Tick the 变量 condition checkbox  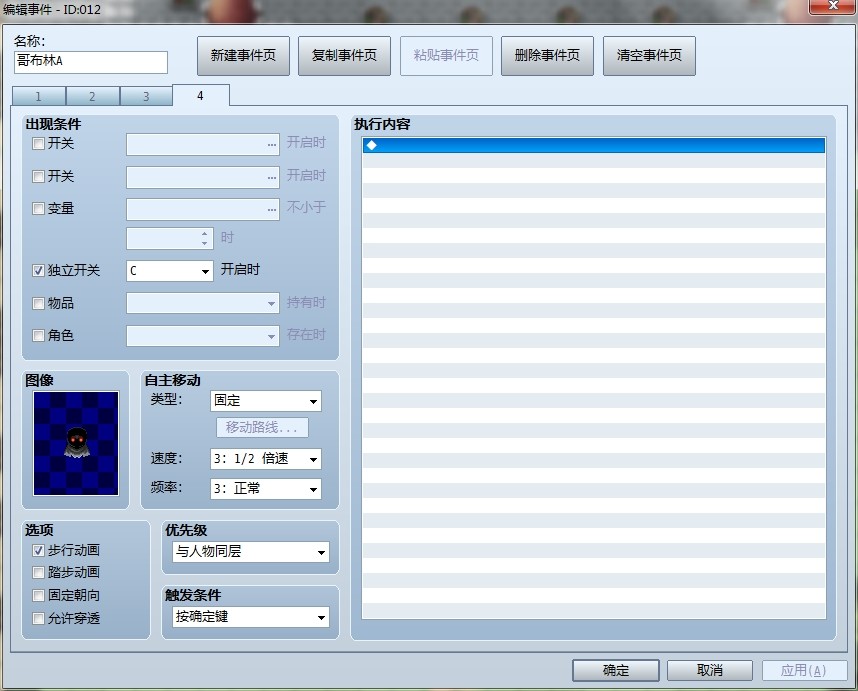click(38, 208)
